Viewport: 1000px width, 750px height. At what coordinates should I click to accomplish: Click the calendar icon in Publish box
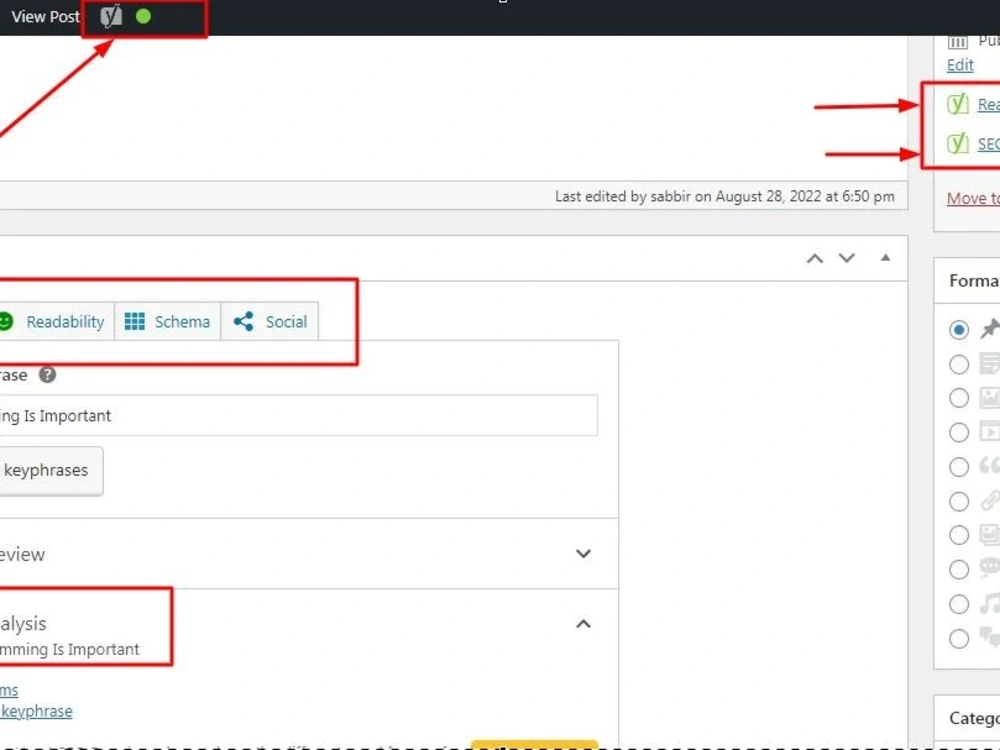[x=957, y=42]
